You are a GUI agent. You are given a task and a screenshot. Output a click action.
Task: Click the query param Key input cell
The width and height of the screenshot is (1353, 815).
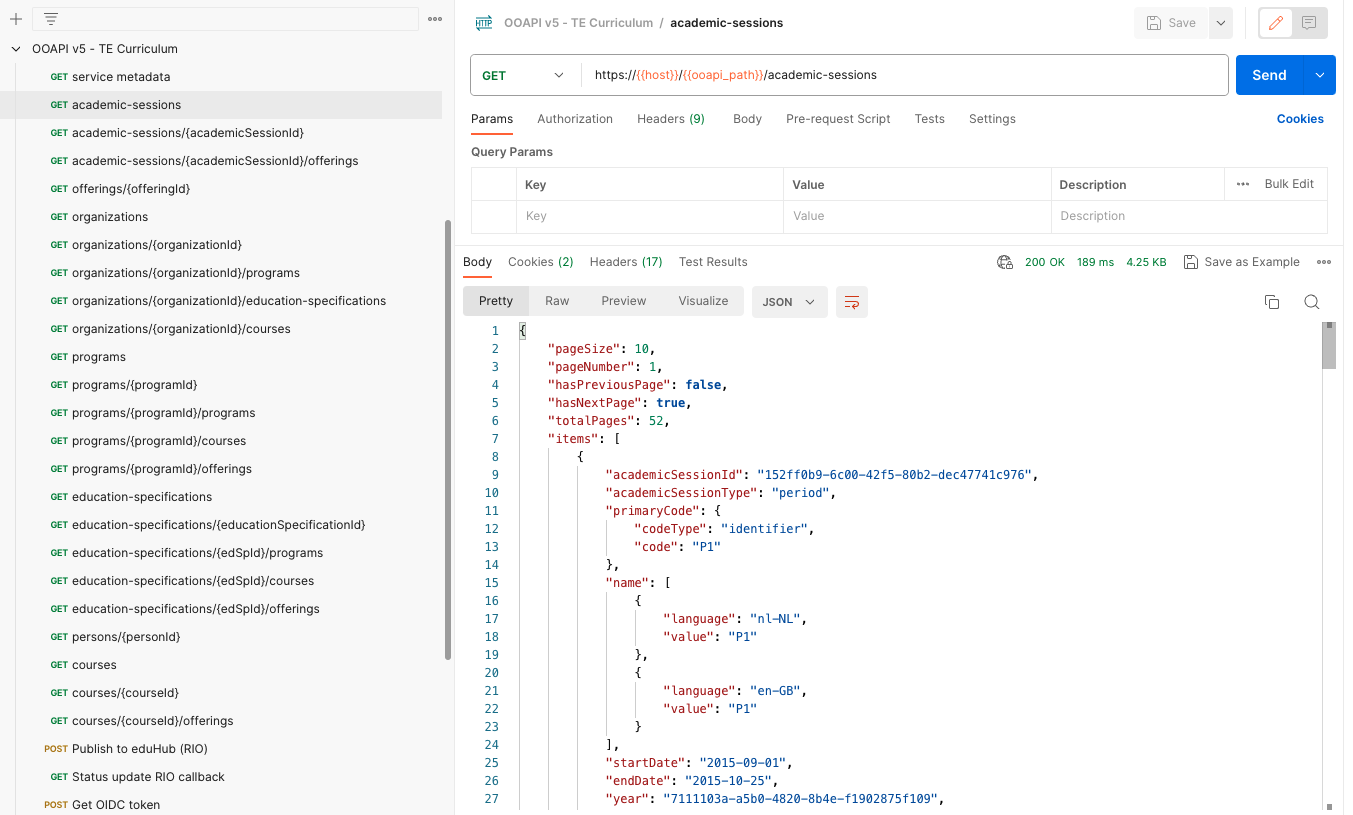pos(649,216)
